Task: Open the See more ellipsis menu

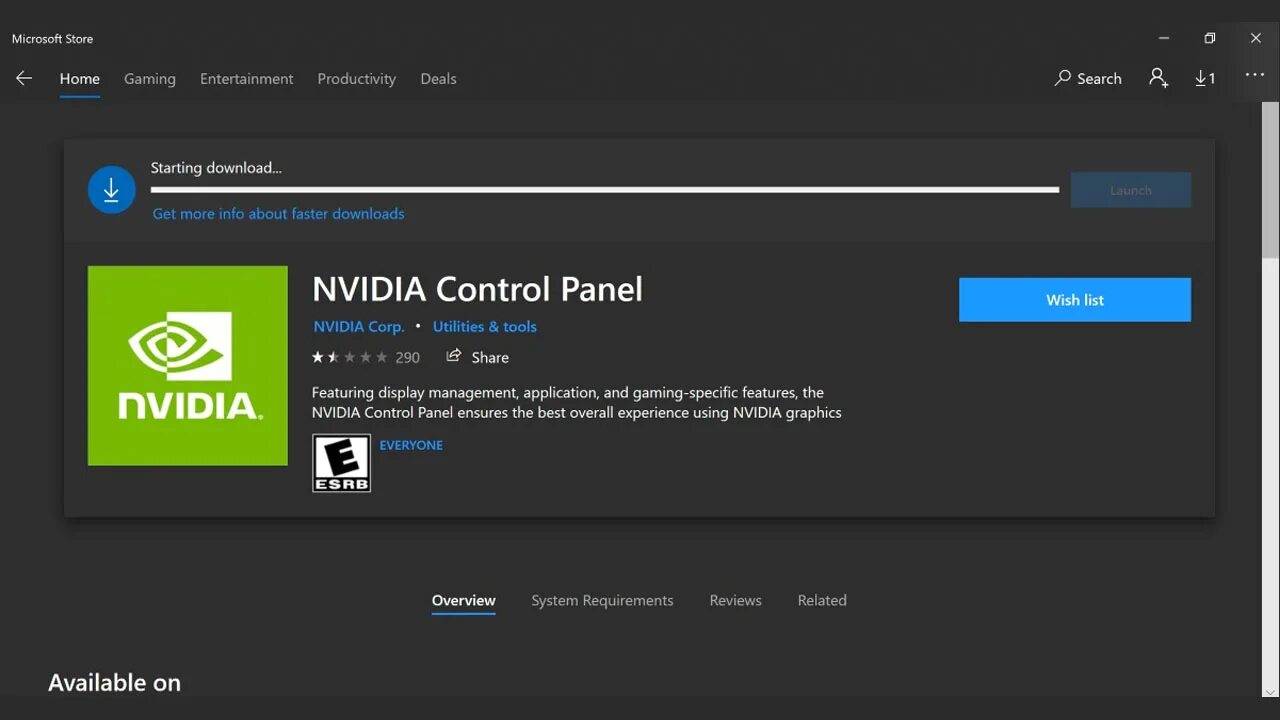Action: [1255, 75]
